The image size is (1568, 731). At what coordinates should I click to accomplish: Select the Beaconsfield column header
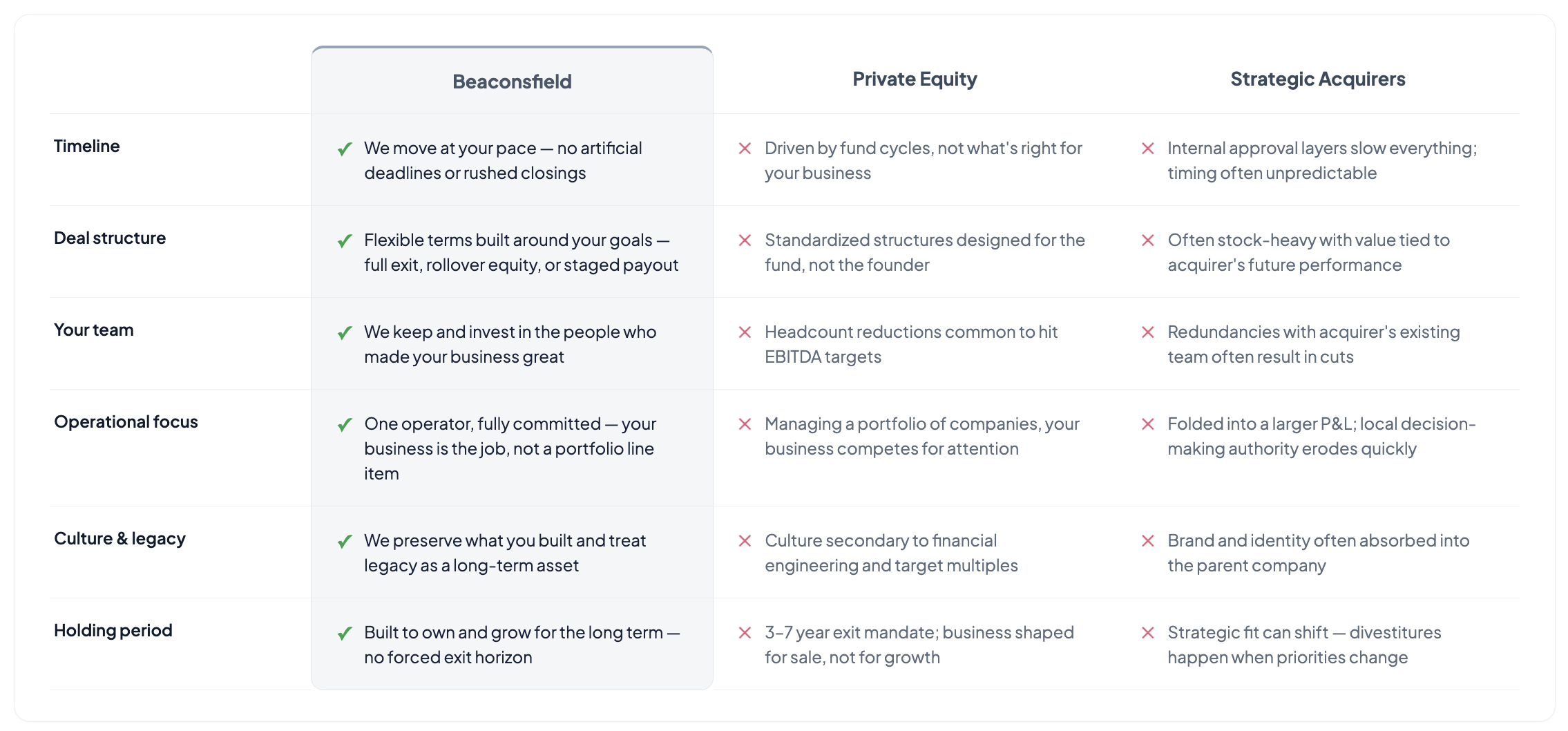(x=512, y=82)
